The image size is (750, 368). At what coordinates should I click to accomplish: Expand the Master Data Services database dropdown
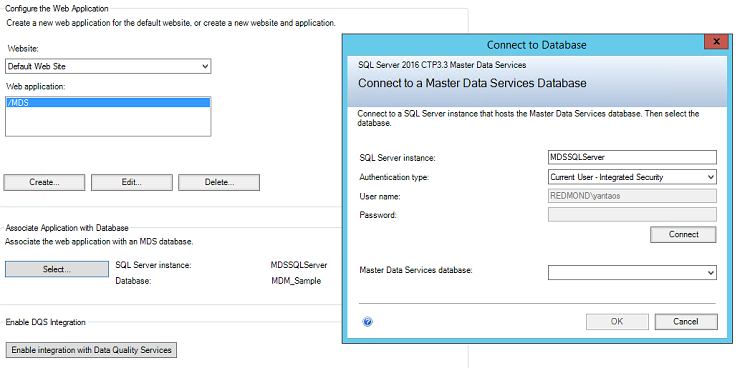[x=632, y=273]
